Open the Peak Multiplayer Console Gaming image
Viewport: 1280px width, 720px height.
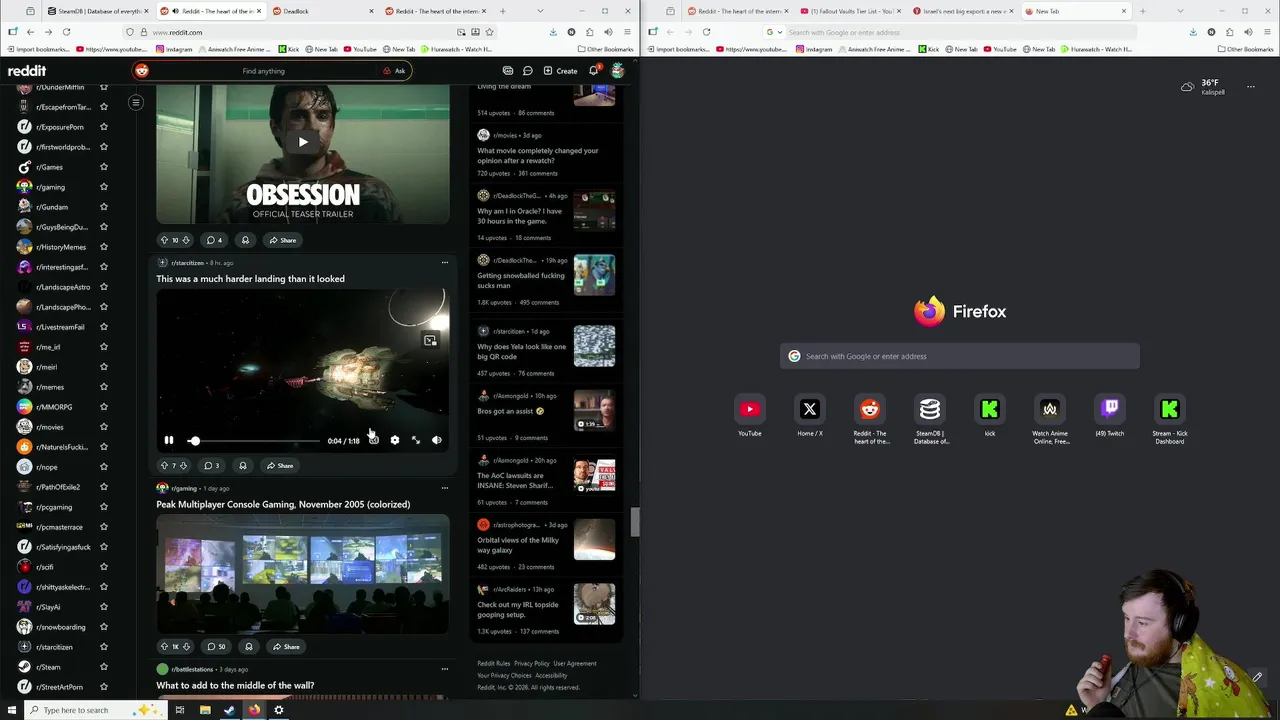[303, 574]
